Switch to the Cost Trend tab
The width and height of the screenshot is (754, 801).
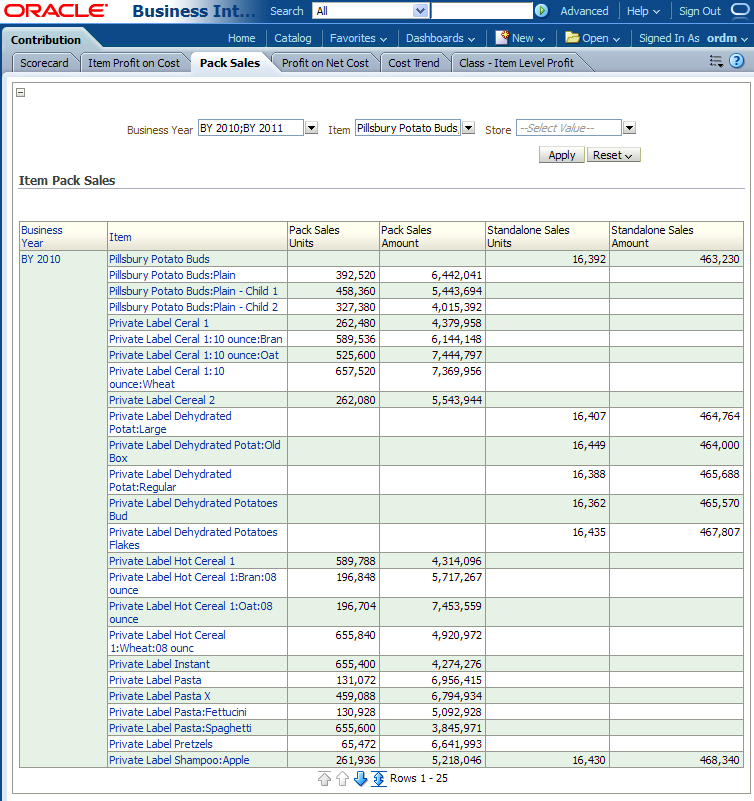click(413, 63)
